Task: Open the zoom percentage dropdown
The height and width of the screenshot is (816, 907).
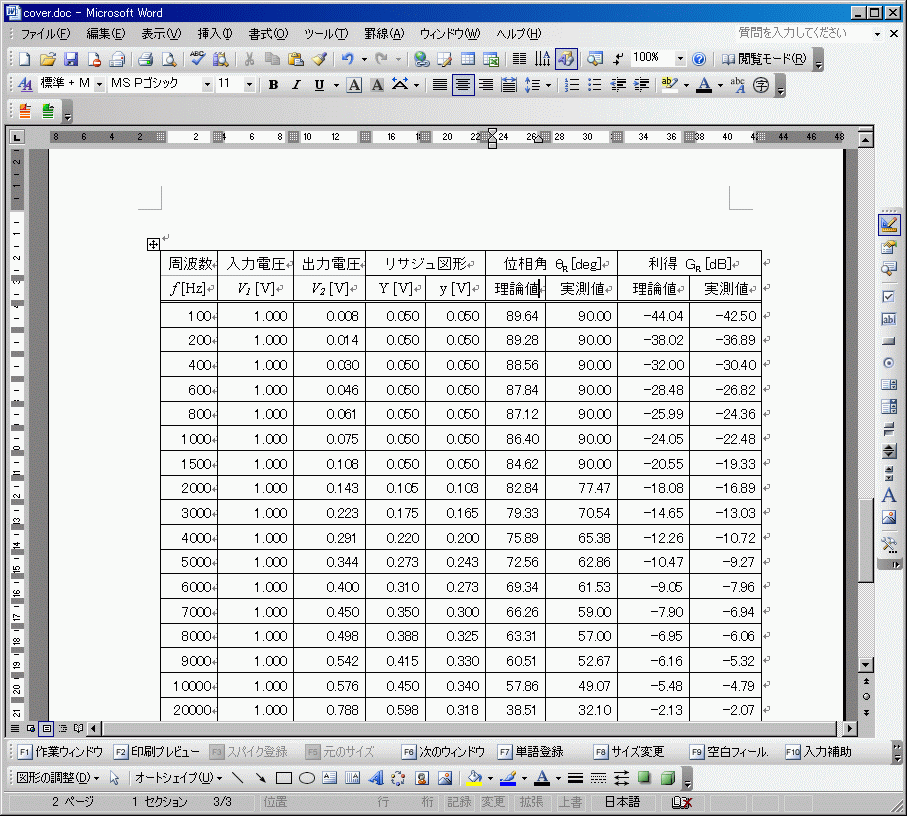Action: tap(681, 59)
